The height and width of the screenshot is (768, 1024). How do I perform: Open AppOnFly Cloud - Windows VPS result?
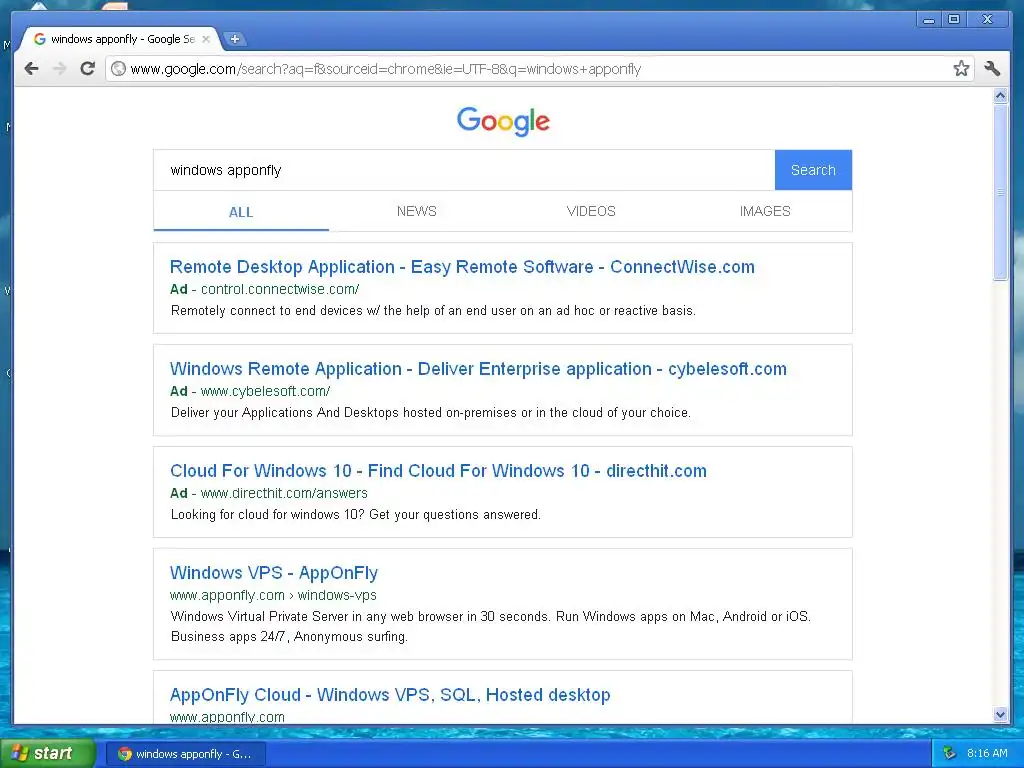(390, 695)
